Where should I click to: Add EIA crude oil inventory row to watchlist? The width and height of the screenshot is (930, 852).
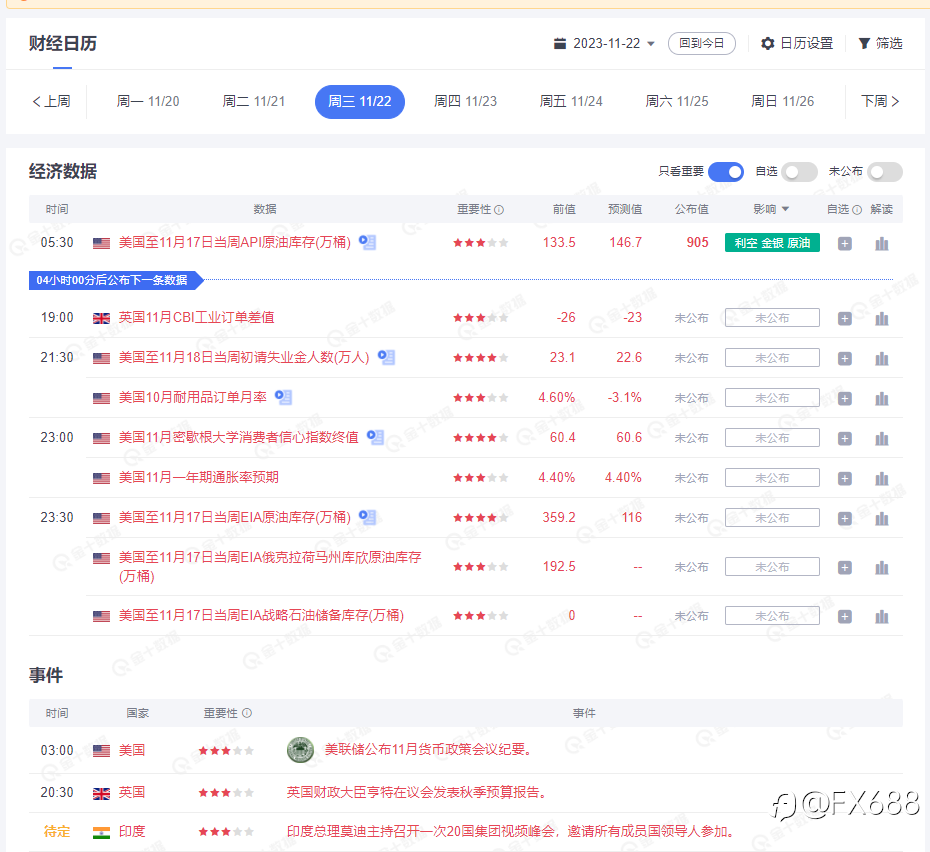tap(845, 519)
